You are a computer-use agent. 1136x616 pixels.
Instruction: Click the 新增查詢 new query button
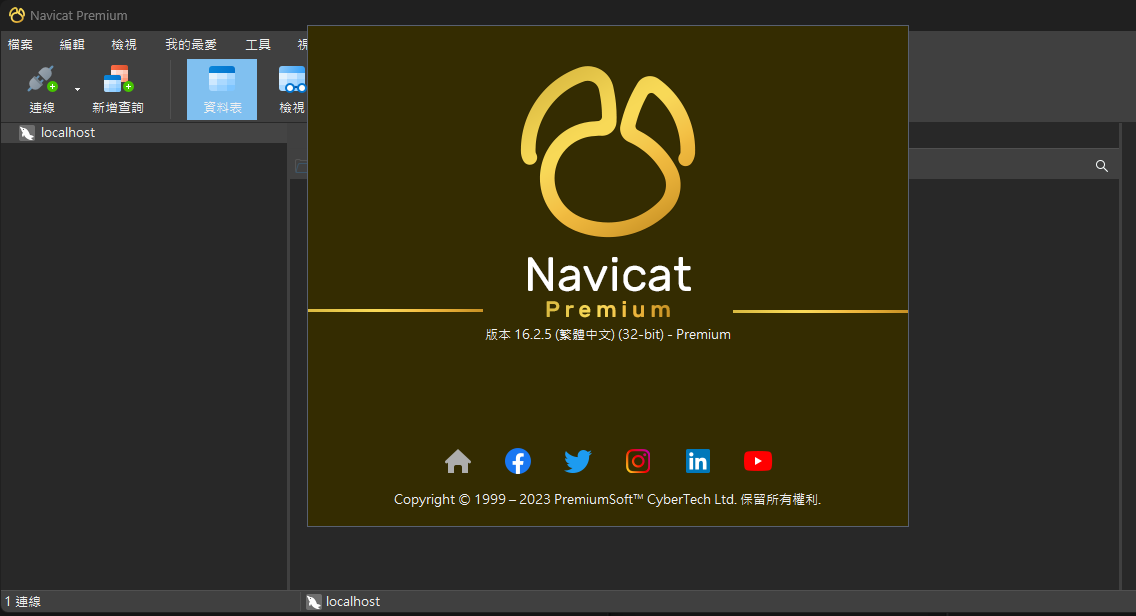coord(118,89)
